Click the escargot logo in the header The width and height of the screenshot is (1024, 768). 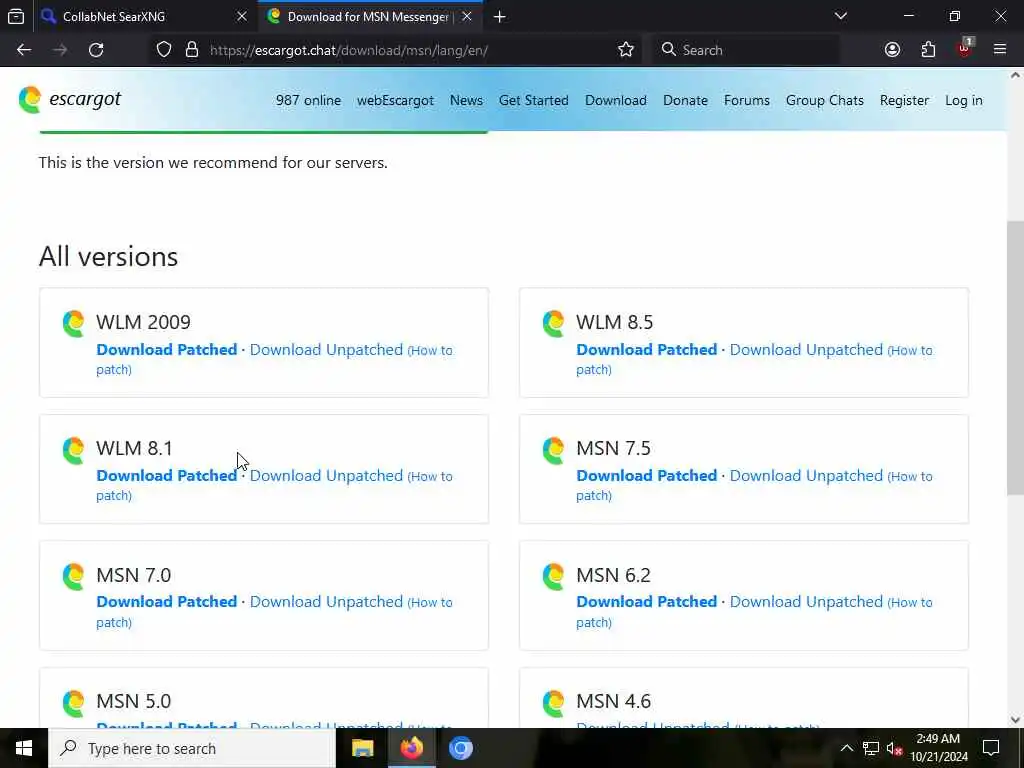point(70,99)
